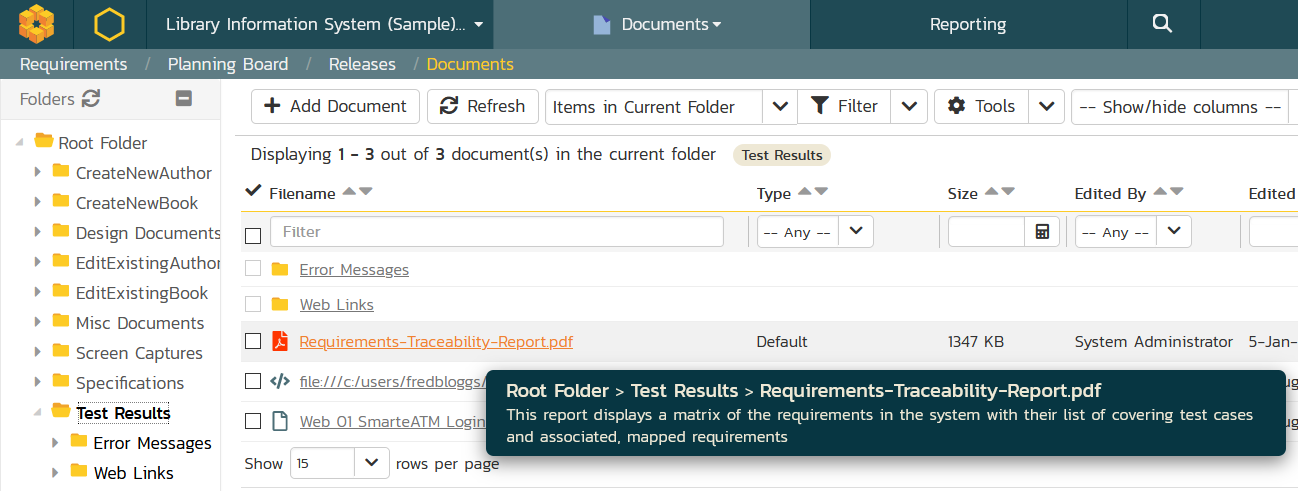1298x491 pixels.
Task: Click the PDF icon for Requirements-Traceability-Report
Action: point(280,342)
